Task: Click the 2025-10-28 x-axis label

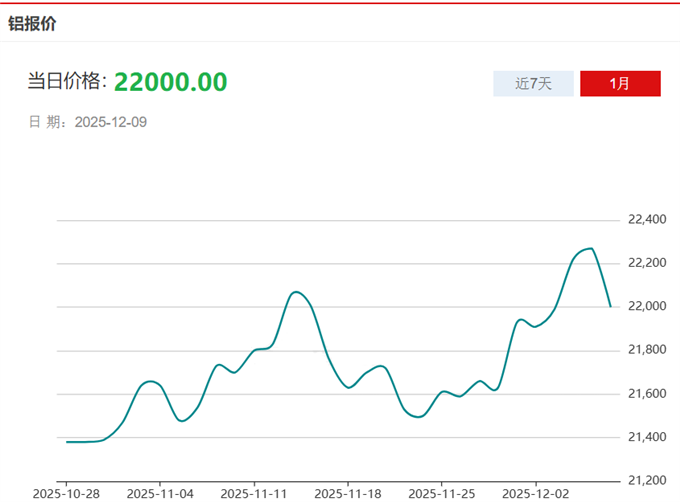Action: click(65, 493)
